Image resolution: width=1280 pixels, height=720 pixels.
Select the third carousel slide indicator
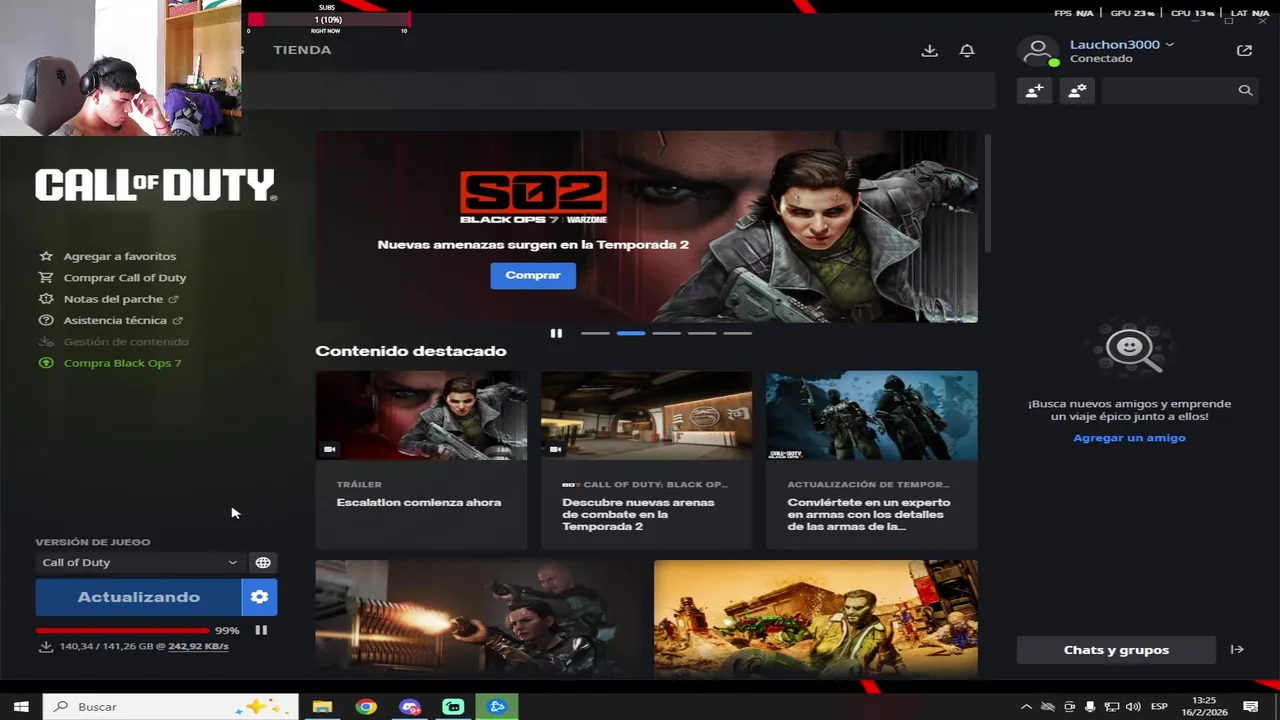coord(666,333)
